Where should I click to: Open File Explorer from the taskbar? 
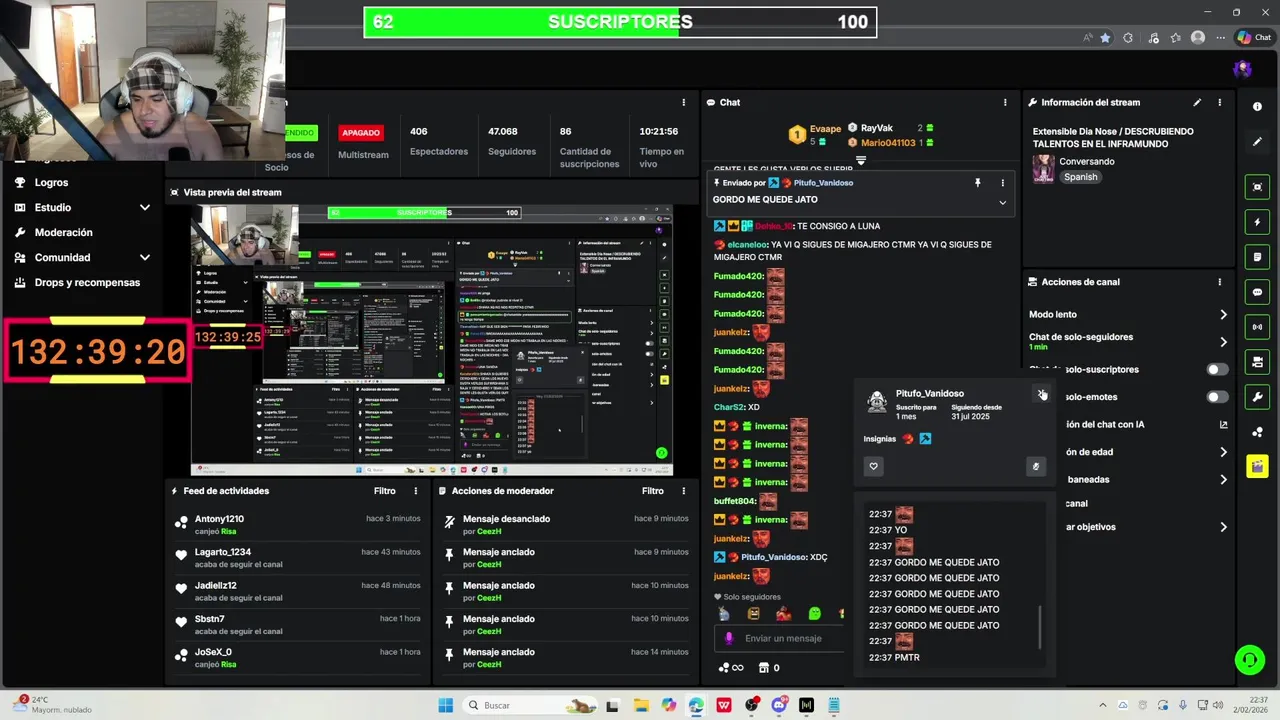641,705
